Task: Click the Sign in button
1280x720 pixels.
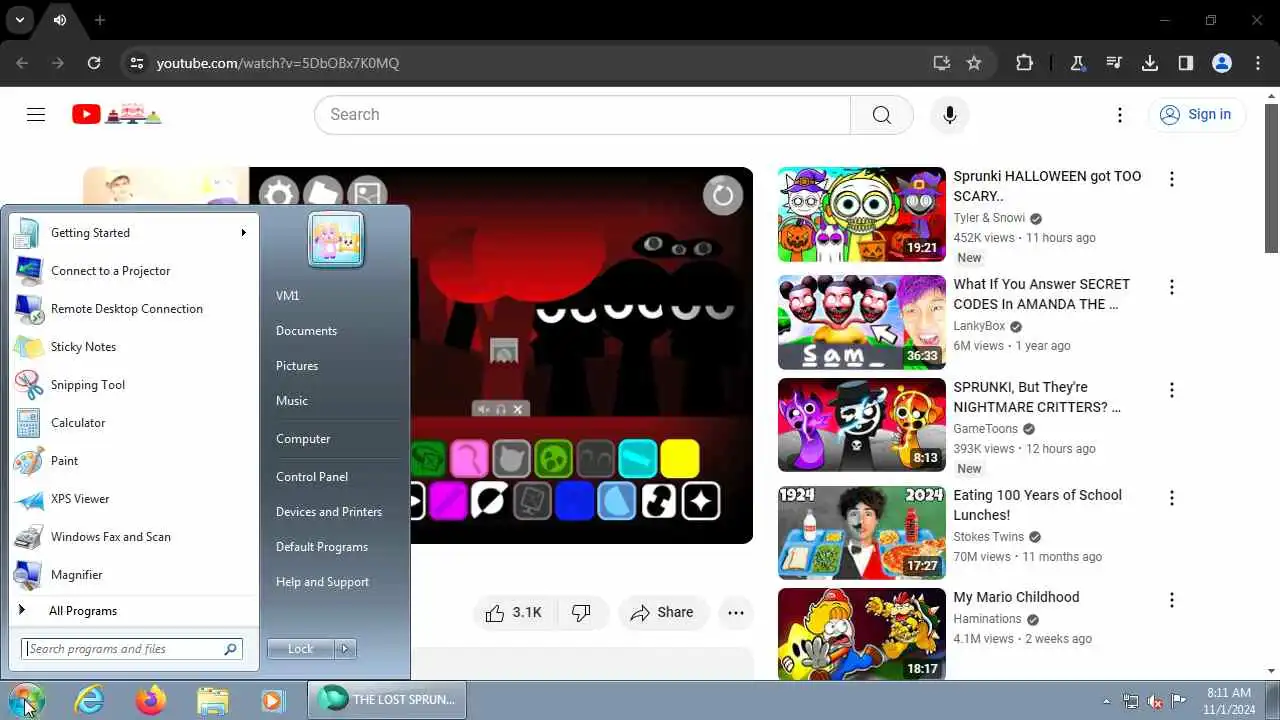Action: point(1197,115)
